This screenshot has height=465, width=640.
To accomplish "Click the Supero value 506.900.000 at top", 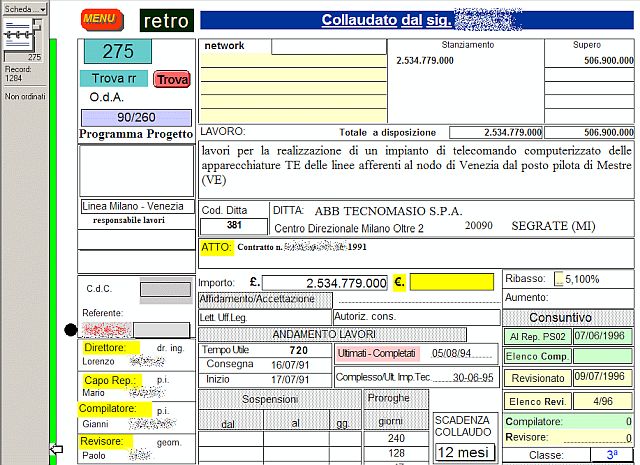I will click(x=608, y=61).
